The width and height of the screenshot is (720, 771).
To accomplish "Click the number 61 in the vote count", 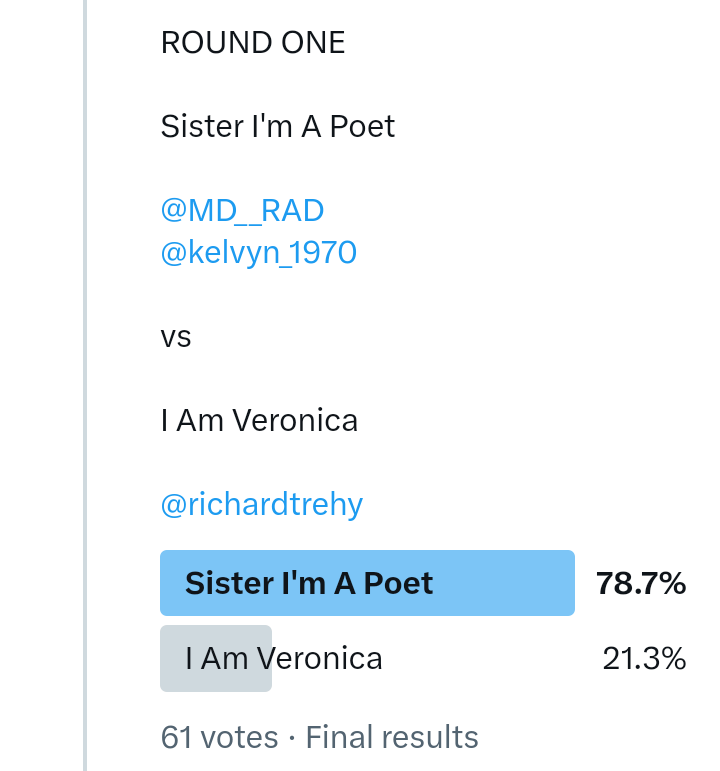I will click(x=176, y=738).
